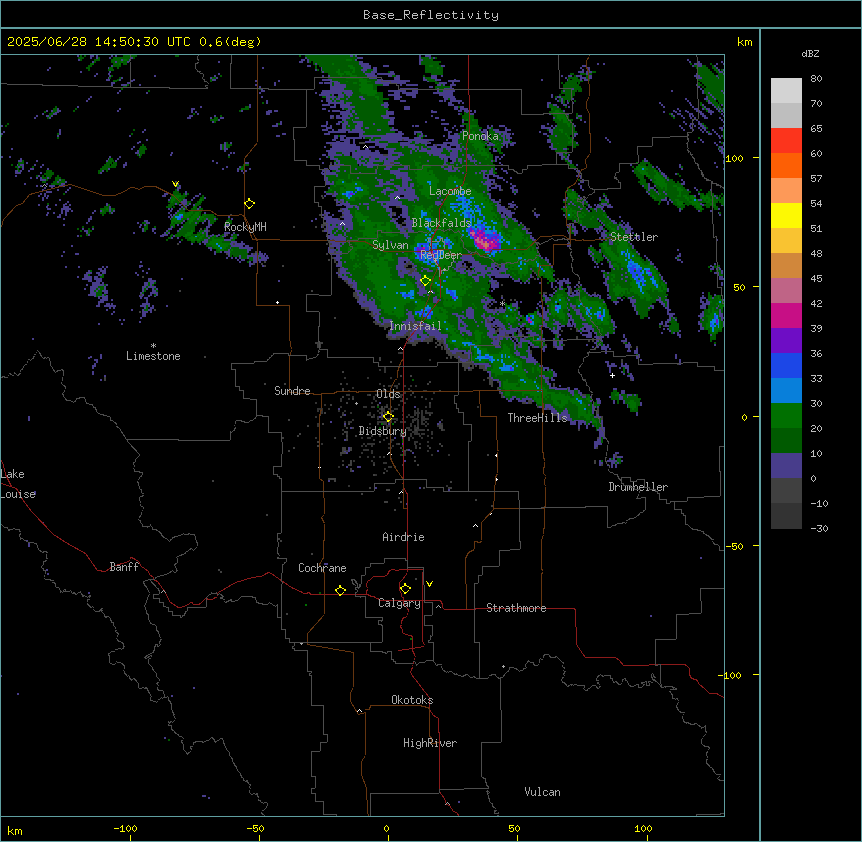
Task: Click the Base_Reflectivity title text
Action: point(431,15)
